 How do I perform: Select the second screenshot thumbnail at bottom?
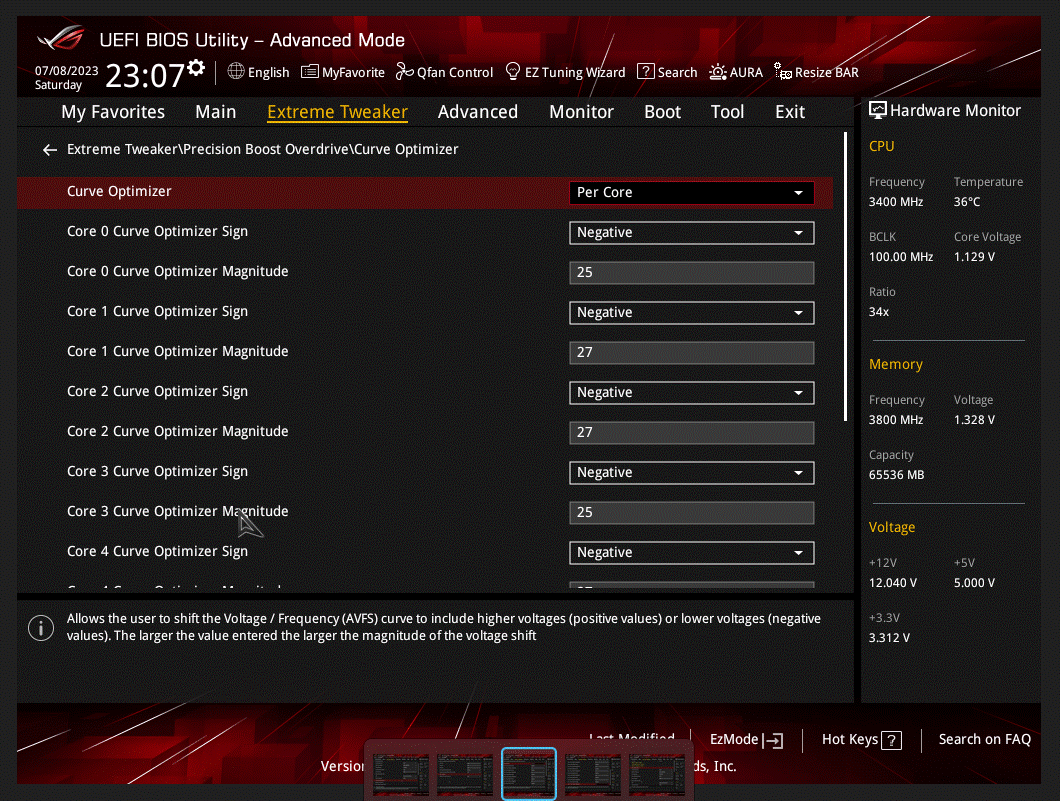(464, 775)
